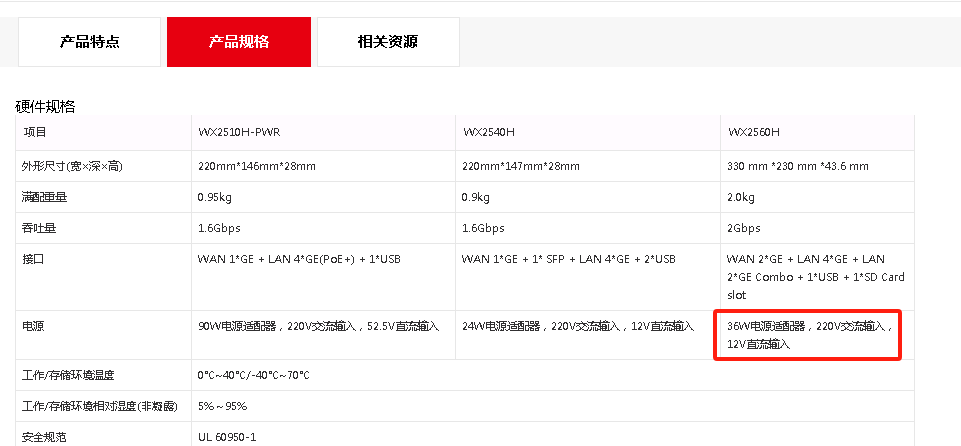Select the 产品规格 tab
961x446 pixels.
tap(239, 42)
